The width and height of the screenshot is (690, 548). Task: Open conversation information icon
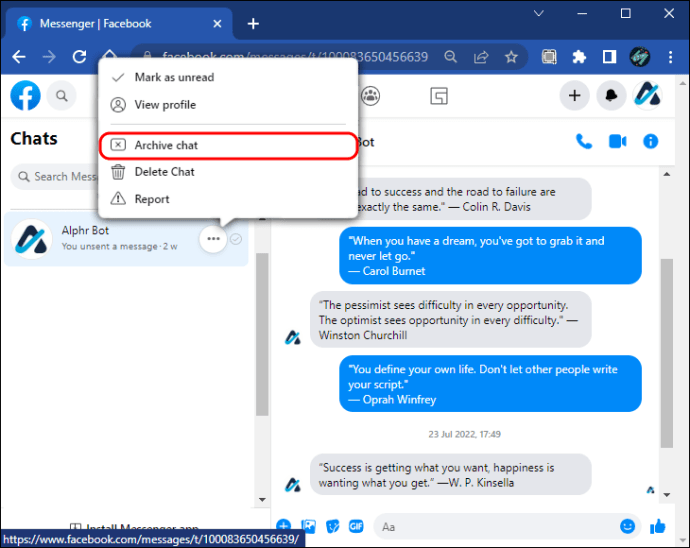pos(650,142)
